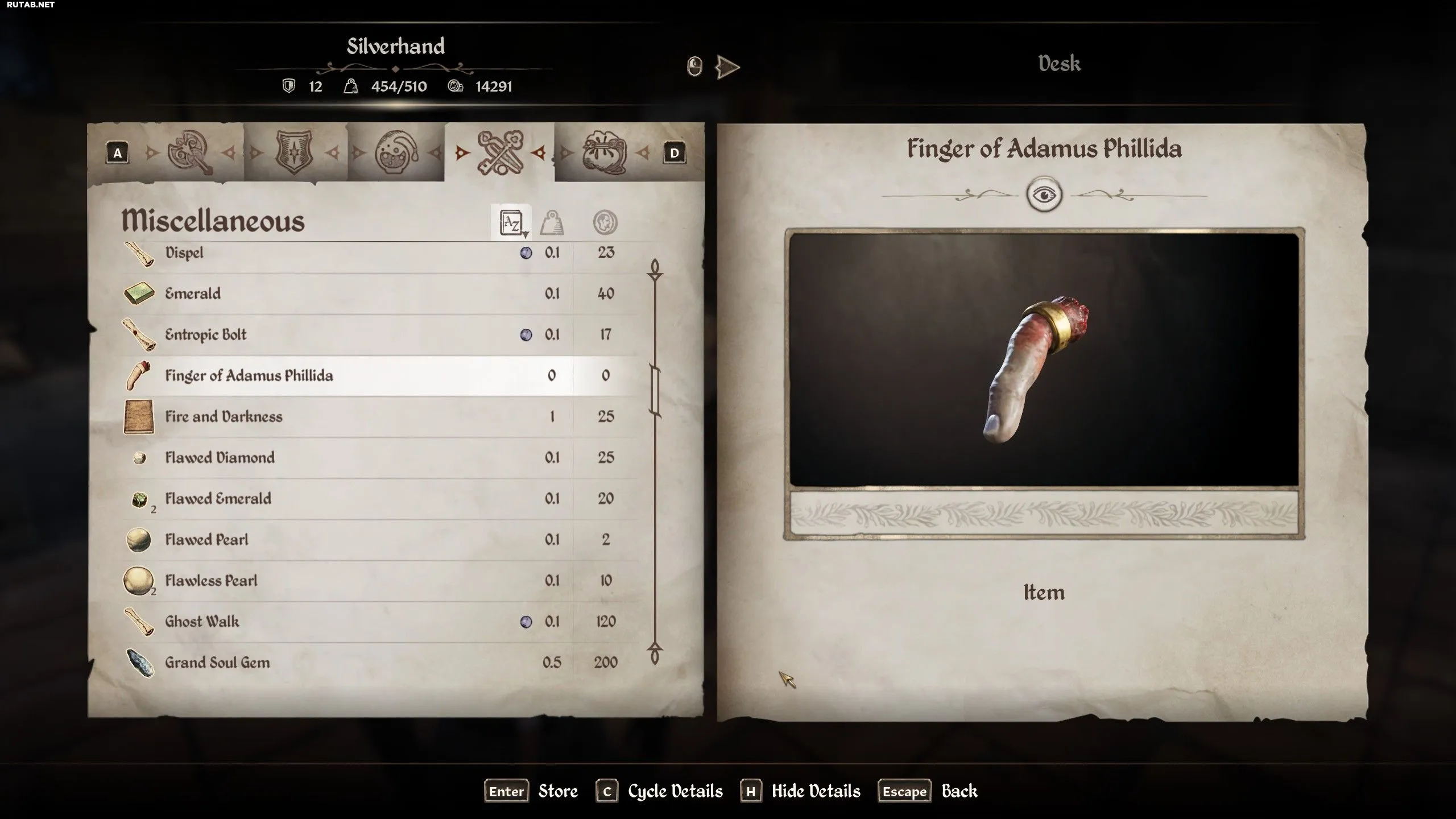
Task: Click the Escape Back button
Action: click(x=928, y=791)
